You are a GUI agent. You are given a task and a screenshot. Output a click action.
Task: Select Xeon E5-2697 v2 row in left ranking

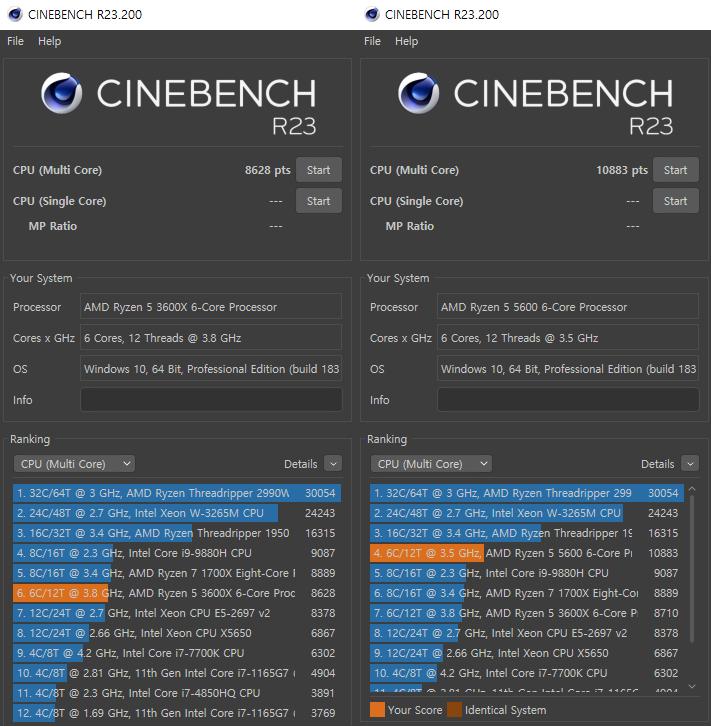click(x=177, y=612)
